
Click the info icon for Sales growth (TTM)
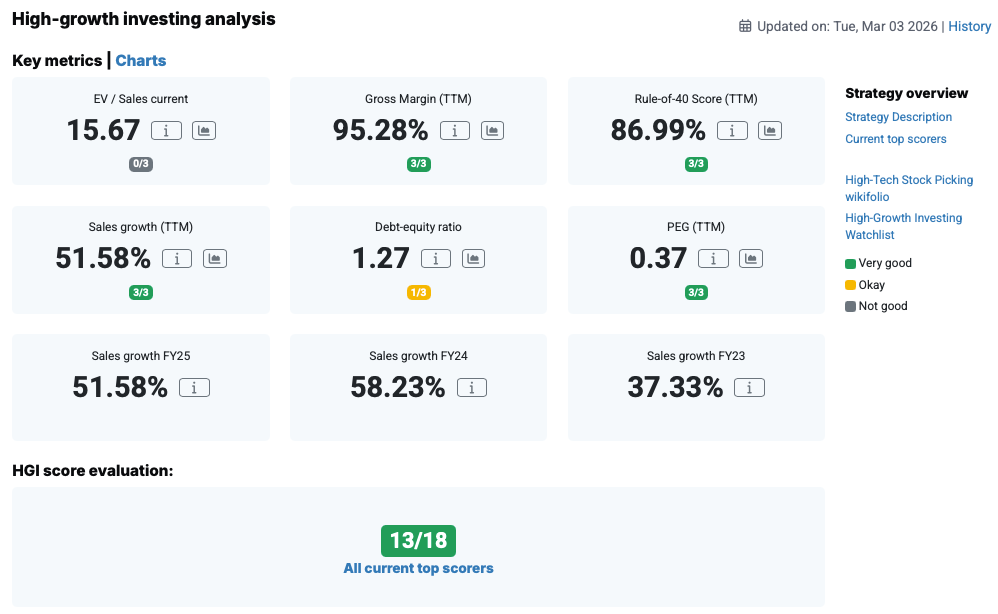[177, 259]
